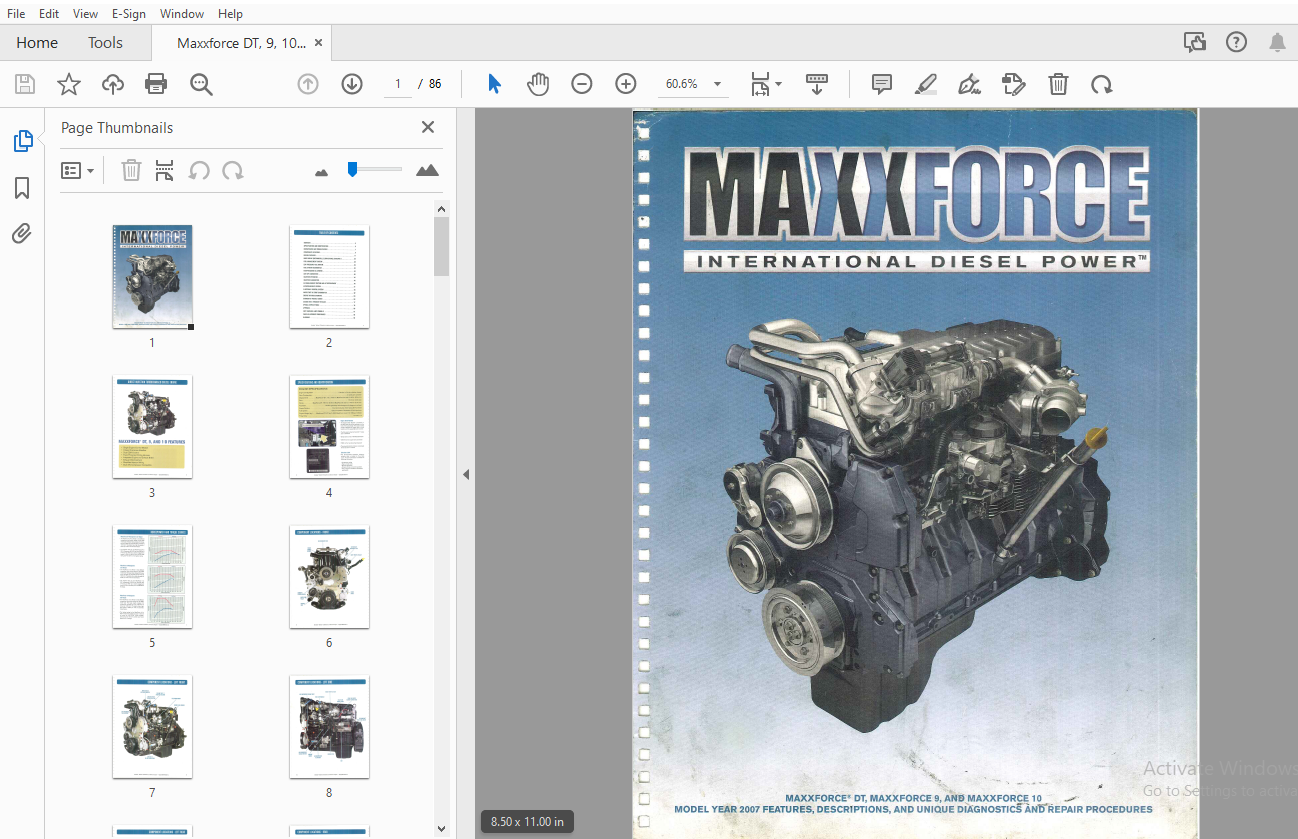
Task: Select the Highlight text tool
Action: coord(926,84)
